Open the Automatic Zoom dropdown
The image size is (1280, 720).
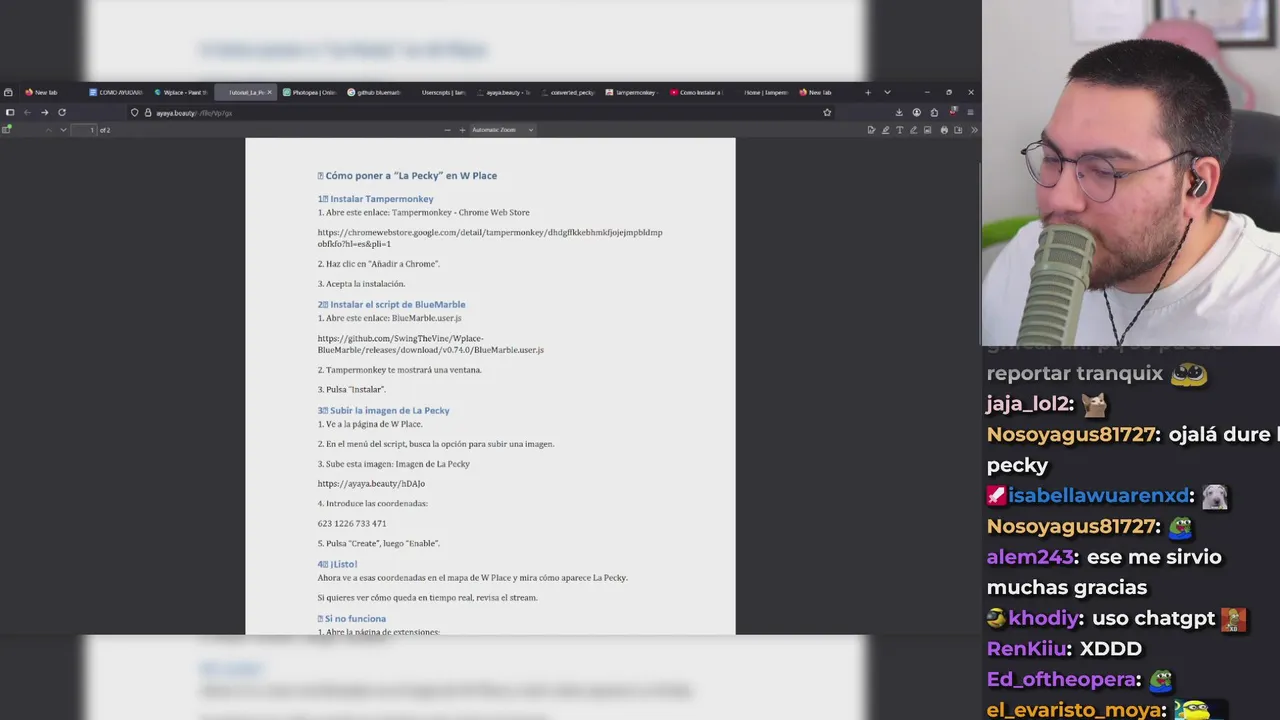(503, 130)
